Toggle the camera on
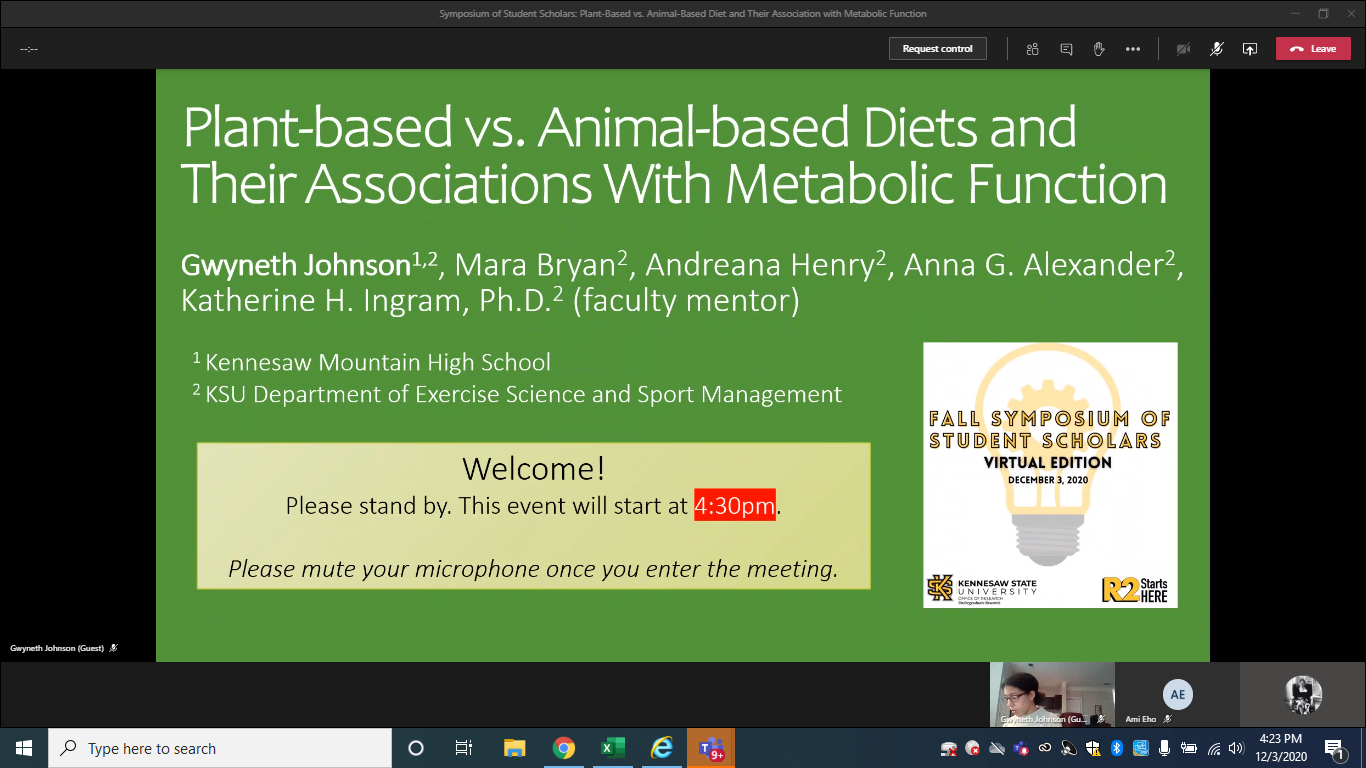 [x=1184, y=49]
